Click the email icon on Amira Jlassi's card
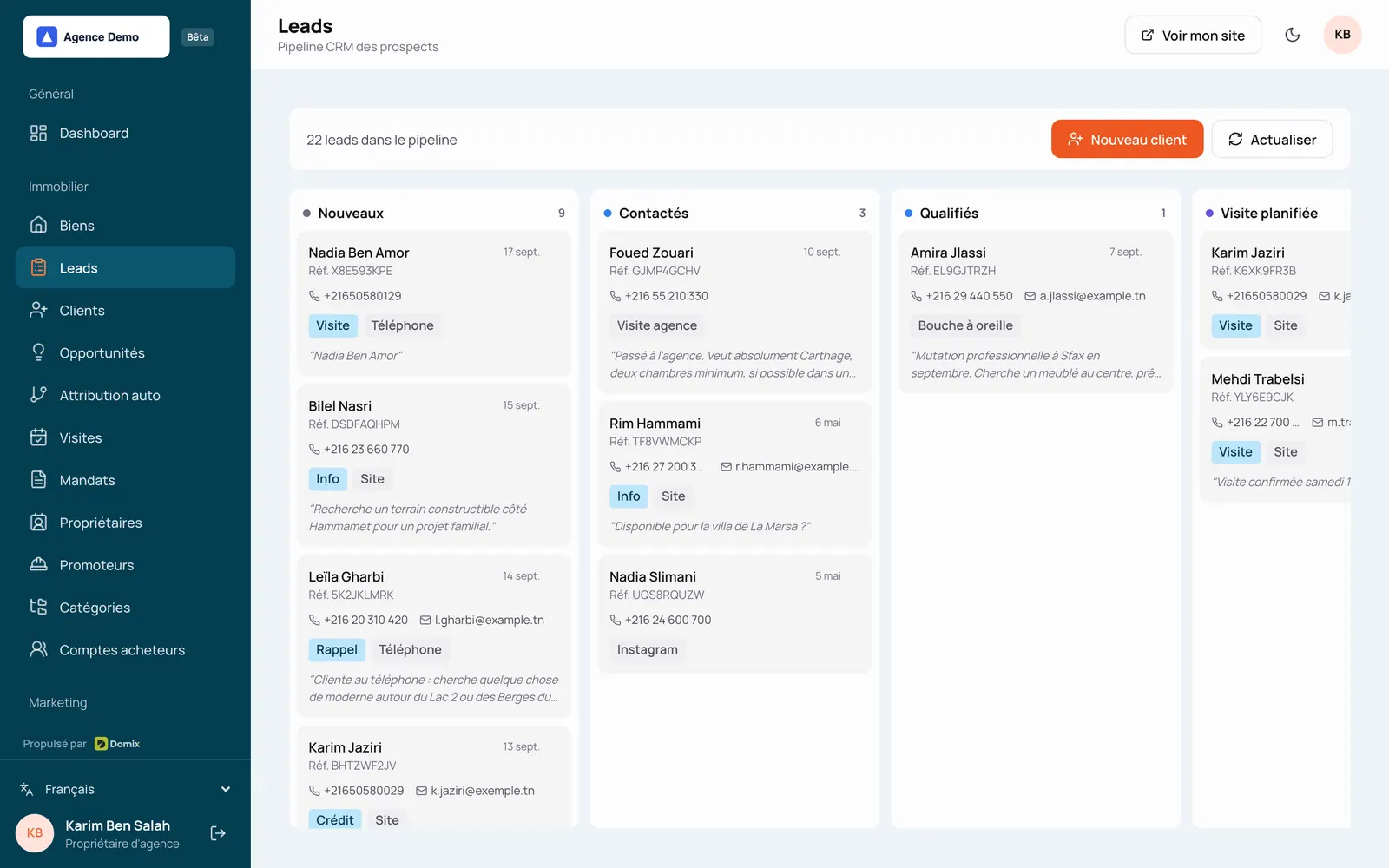Screen dimensions: 1389x868 coord(1030,296)
